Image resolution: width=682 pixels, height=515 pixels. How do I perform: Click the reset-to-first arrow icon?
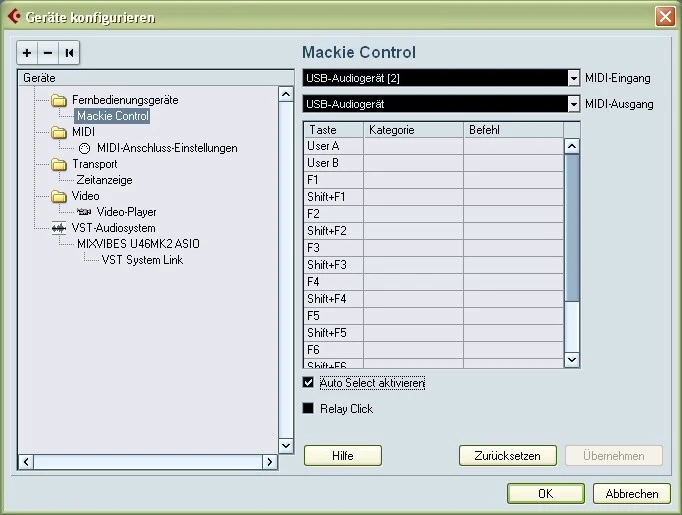69,52
